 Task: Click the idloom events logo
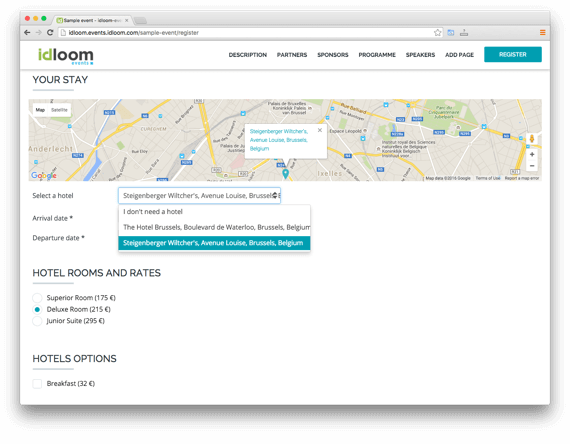tap(65, 56)
